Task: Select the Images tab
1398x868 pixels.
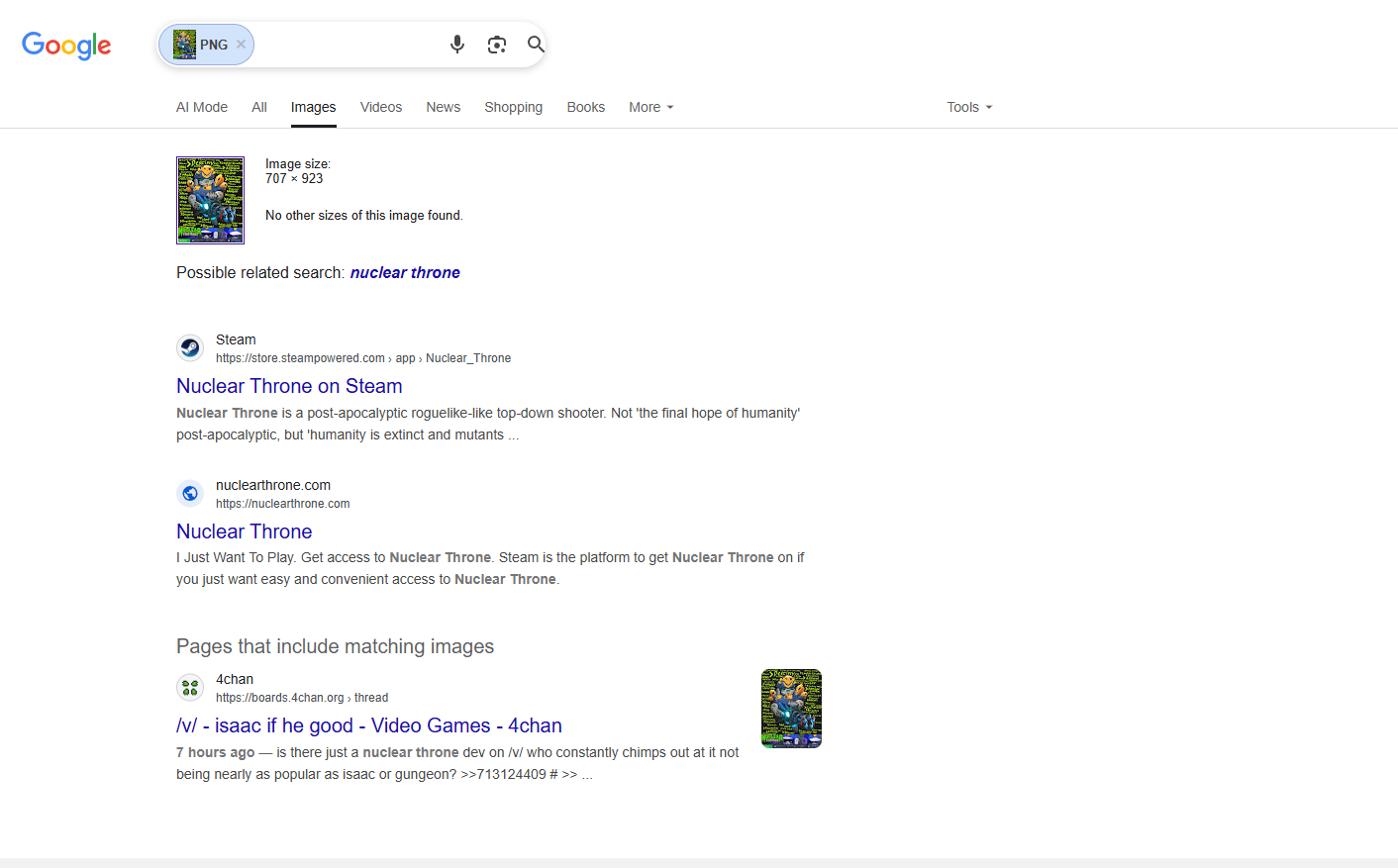Action: tap(313, 107)
